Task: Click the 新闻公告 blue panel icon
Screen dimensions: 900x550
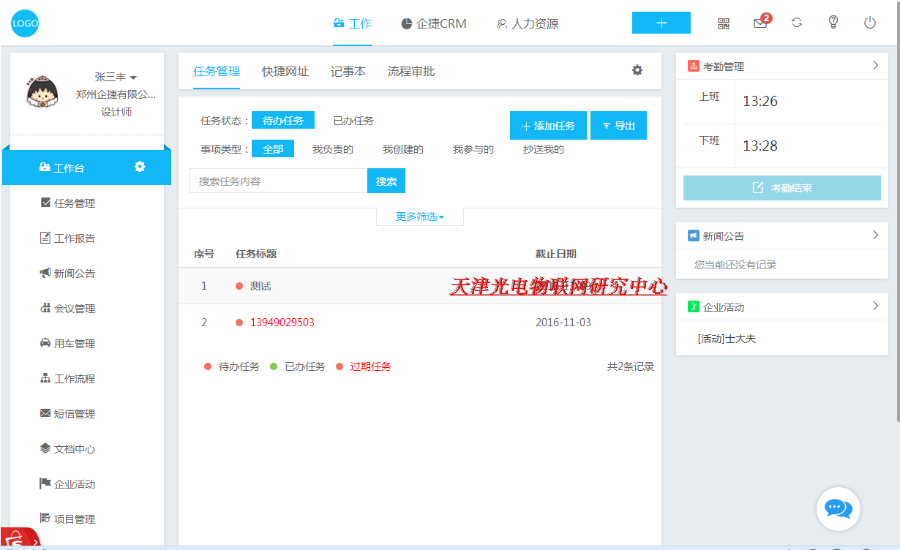Action: [x=693, y=236]
